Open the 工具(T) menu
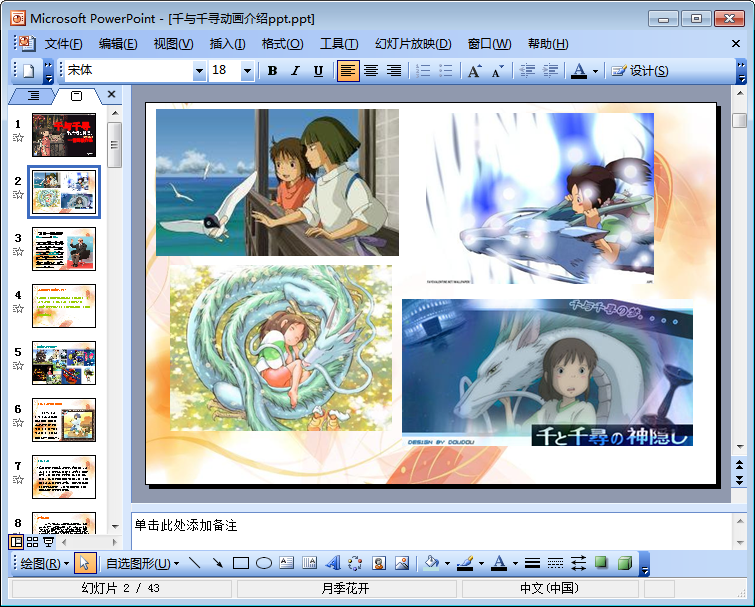The image size is (755, 607). 339,44
